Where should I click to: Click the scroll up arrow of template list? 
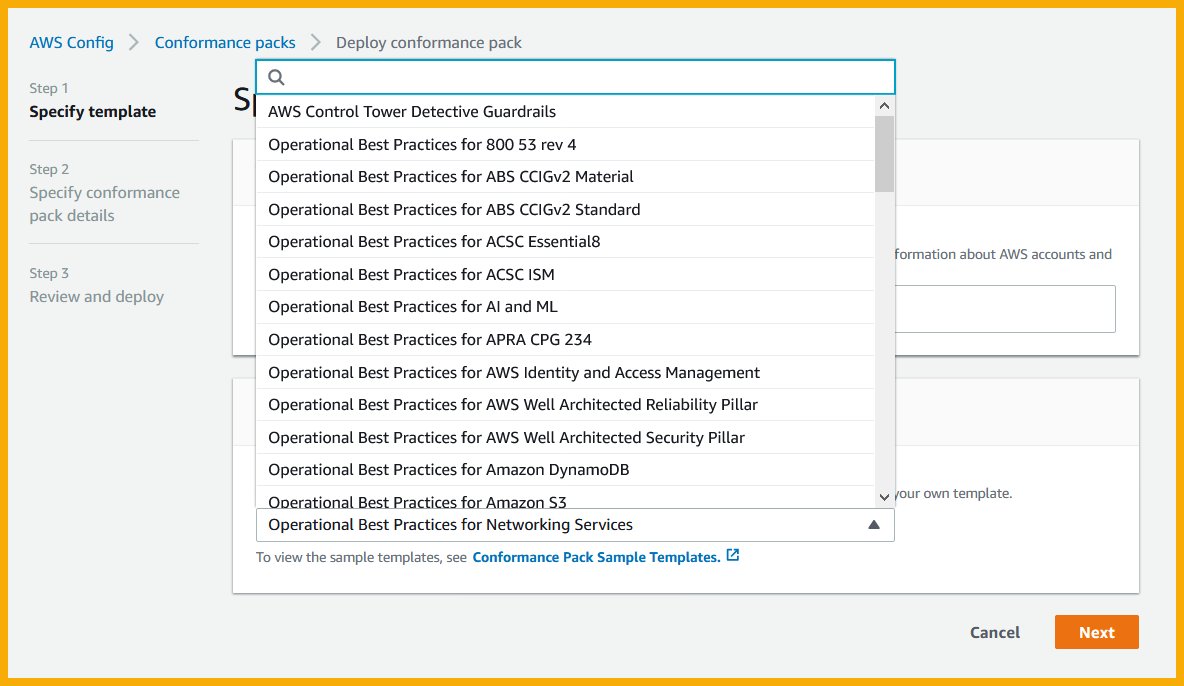(x=884, y=106)
